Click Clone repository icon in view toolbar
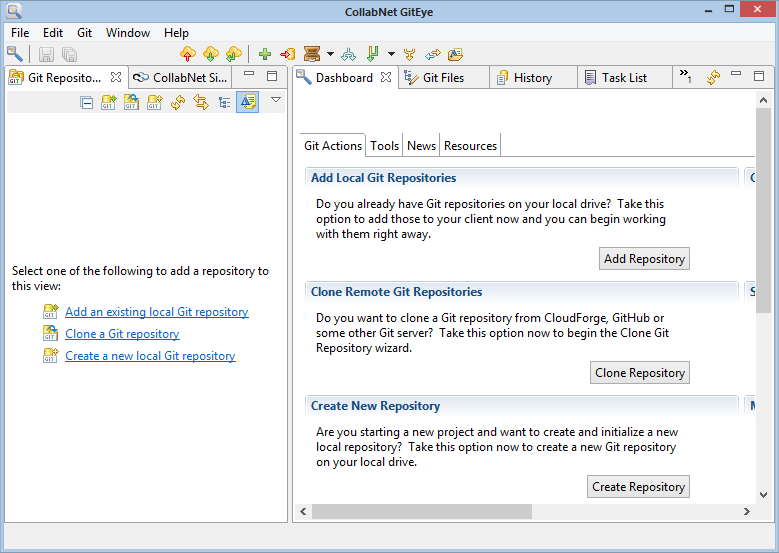The width and height of the screenshot is (779, 553). (131, 102)
